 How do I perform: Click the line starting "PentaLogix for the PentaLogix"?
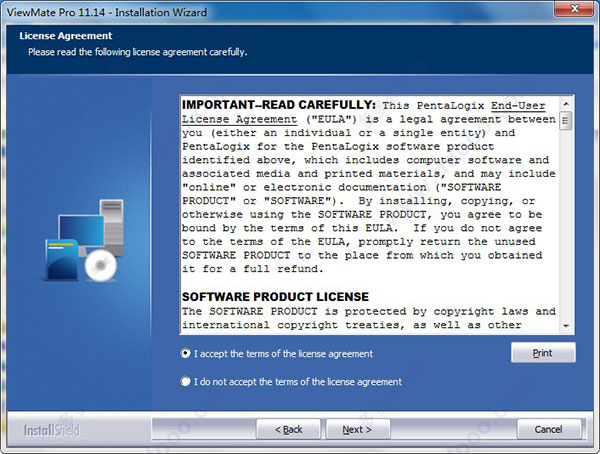pyautogui.click(x=338, y=147)
